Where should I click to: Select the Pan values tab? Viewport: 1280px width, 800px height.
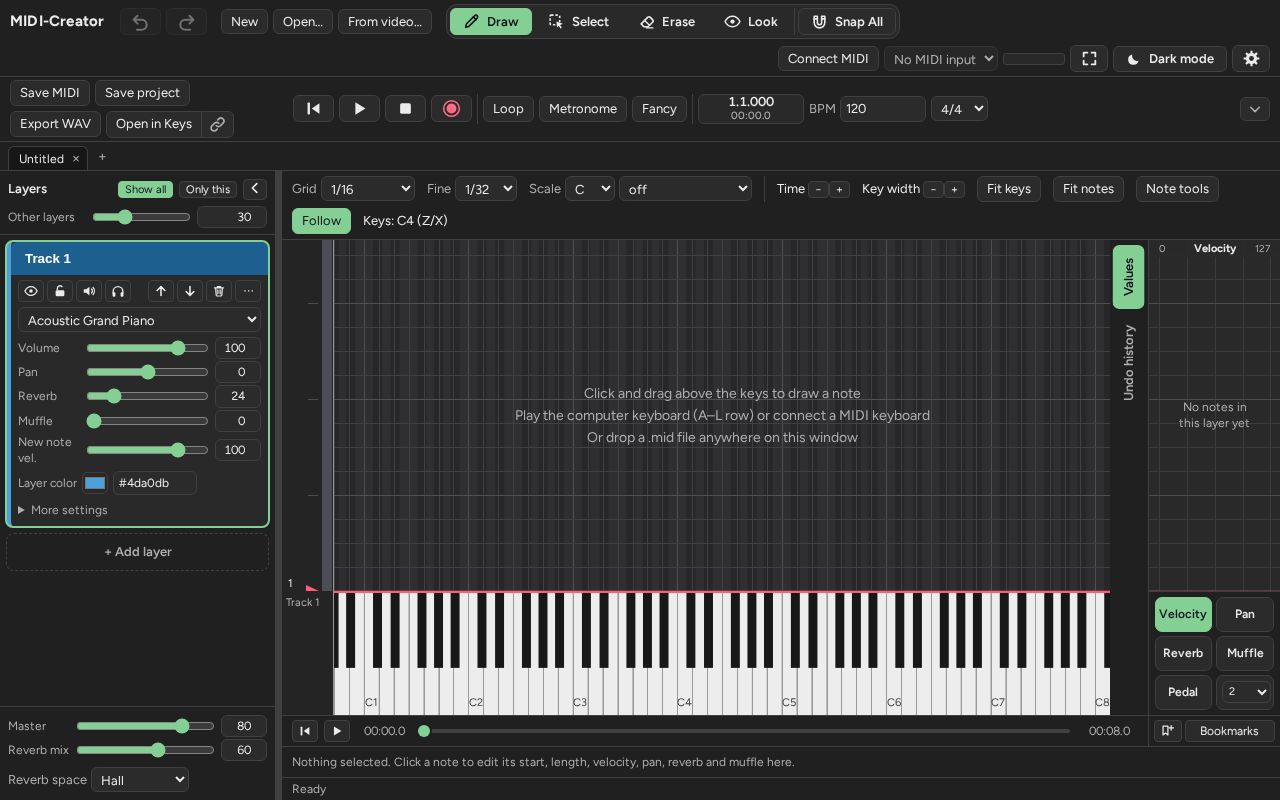click(1245, 614)
